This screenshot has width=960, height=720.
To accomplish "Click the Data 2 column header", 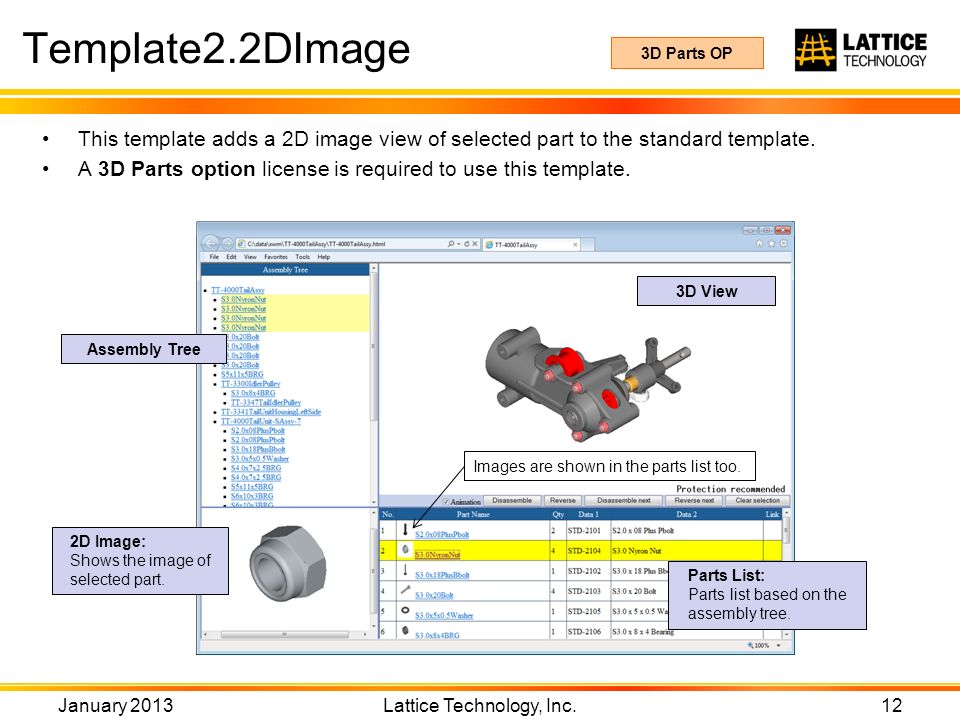I will [x=686, y=514].
